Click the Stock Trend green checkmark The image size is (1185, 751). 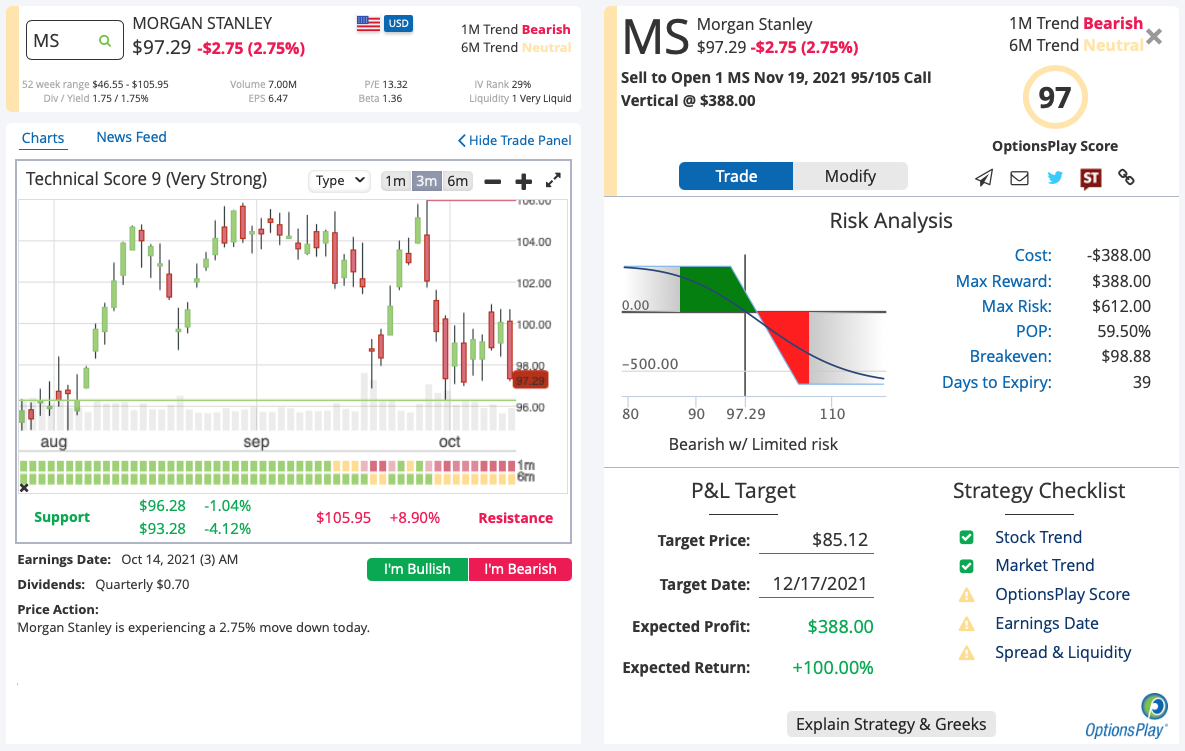pyautogui.click(x=966, y=537)
